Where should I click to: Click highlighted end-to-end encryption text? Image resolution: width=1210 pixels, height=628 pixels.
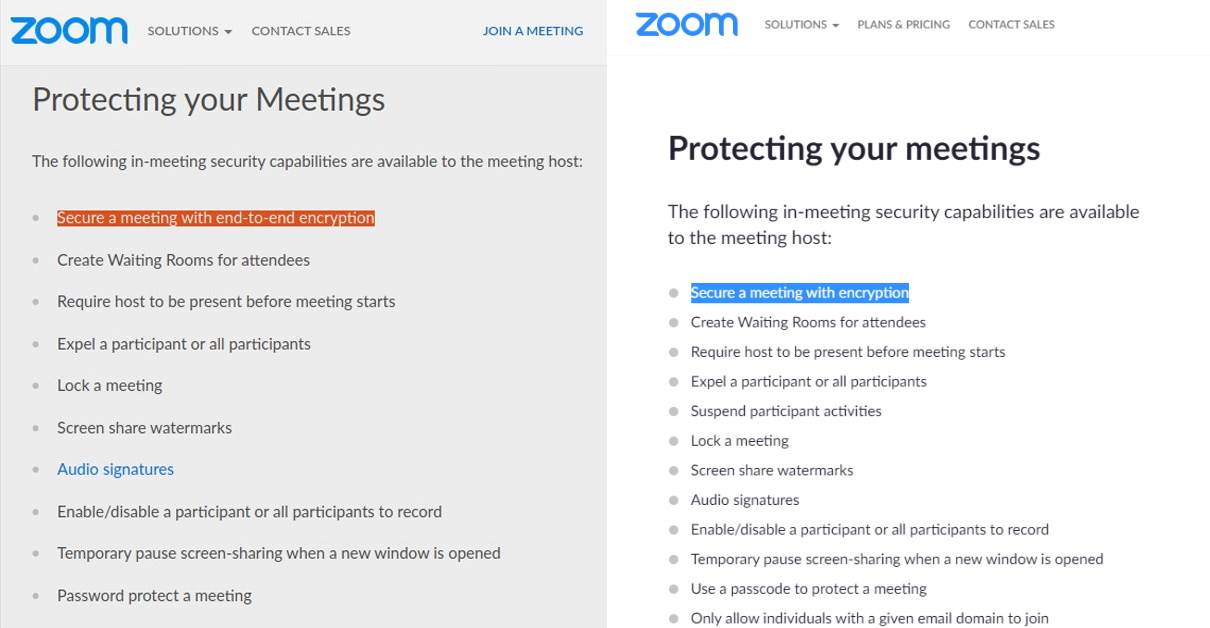click(216, 218)
